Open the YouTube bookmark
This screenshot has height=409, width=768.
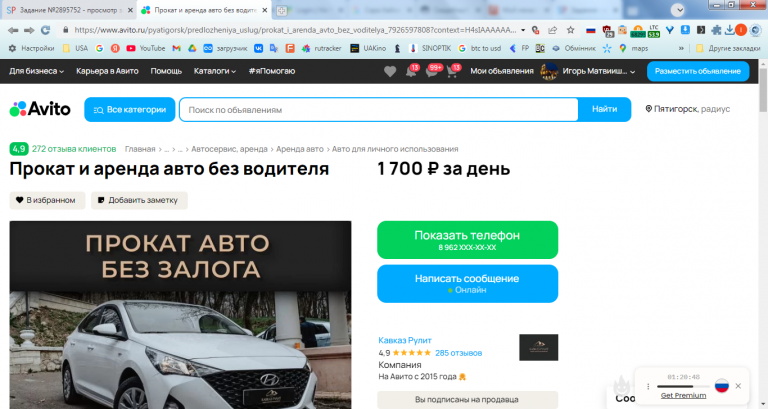(x=145, y=48)
